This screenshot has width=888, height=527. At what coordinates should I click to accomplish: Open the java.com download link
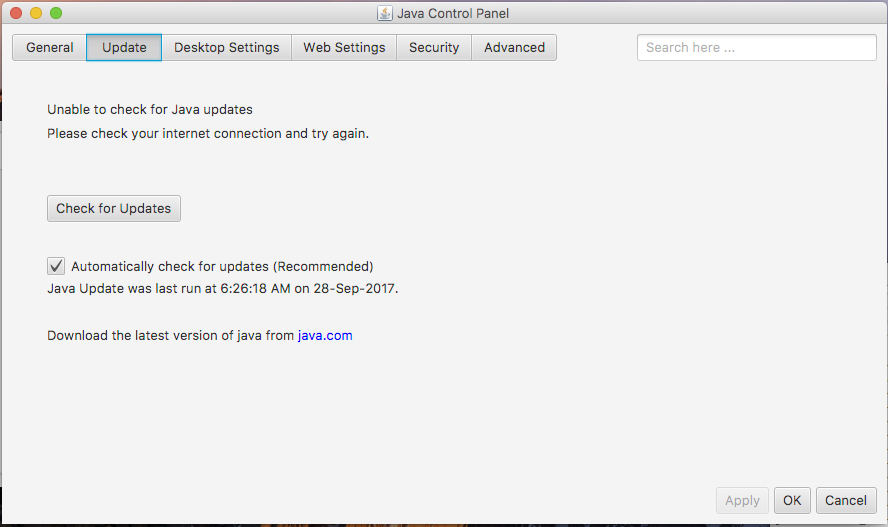(x=325, y=336)
